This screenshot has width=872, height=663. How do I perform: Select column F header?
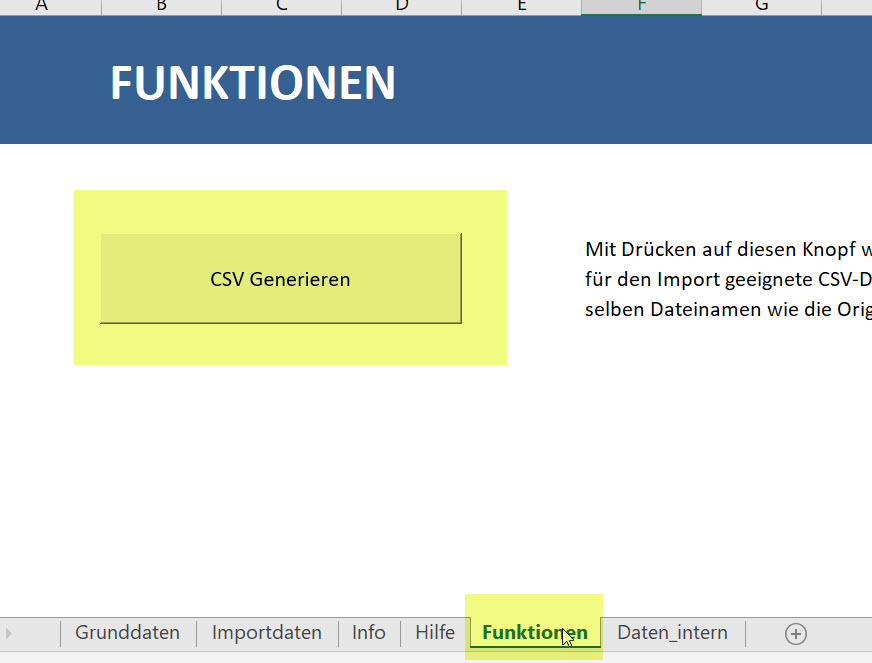pos(642,7)
